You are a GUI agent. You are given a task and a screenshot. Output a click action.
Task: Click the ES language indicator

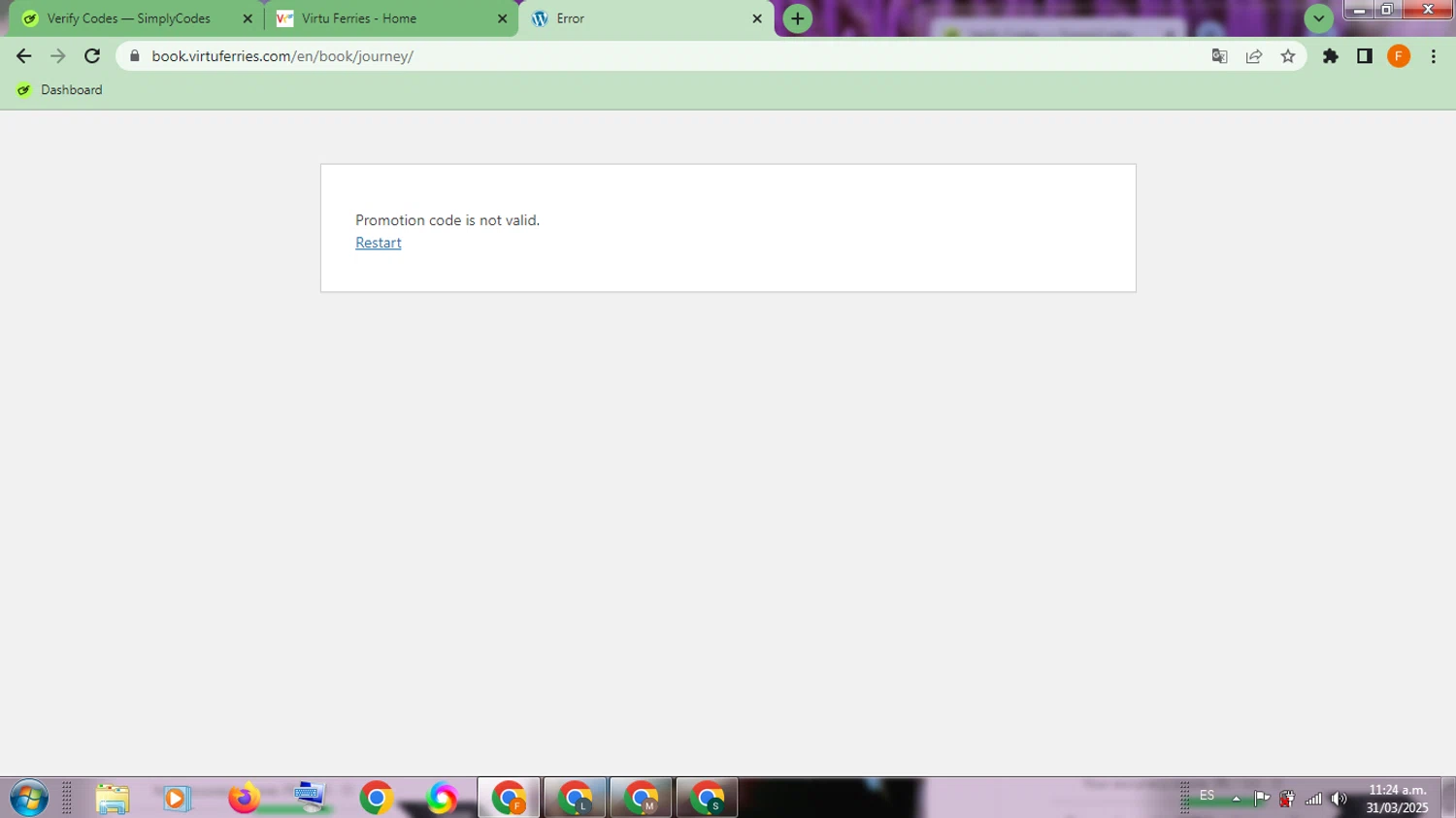coord(1207,796)
